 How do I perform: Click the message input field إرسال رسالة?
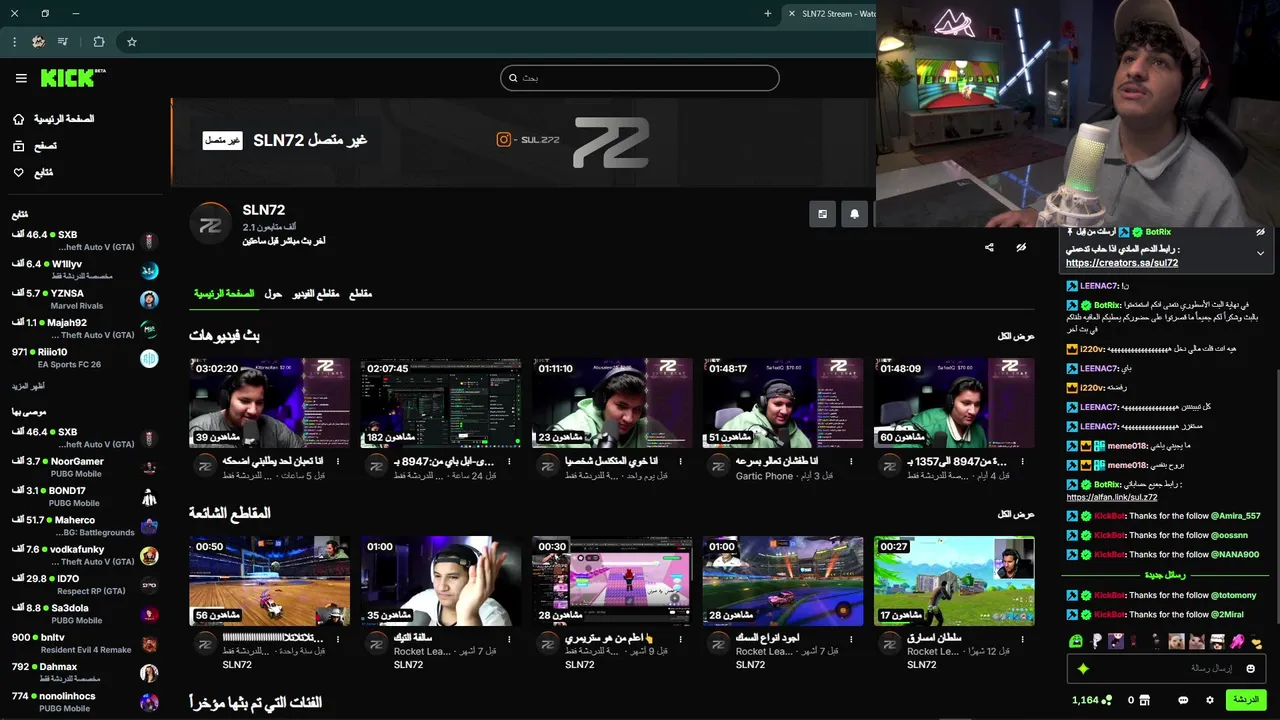click(1167, 668)
